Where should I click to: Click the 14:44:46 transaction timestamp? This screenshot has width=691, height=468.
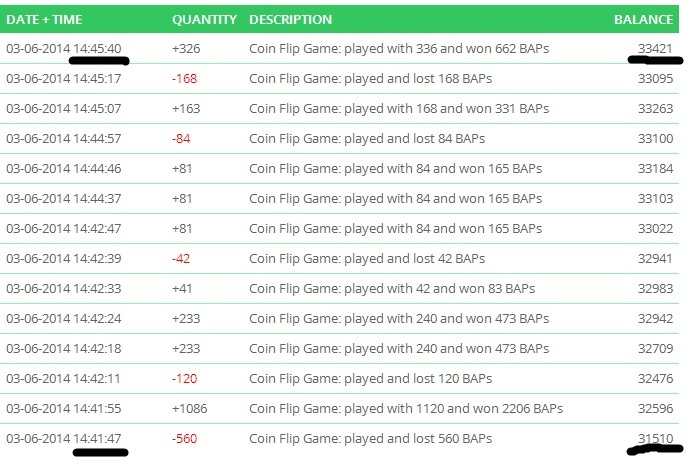click(98, 168)
